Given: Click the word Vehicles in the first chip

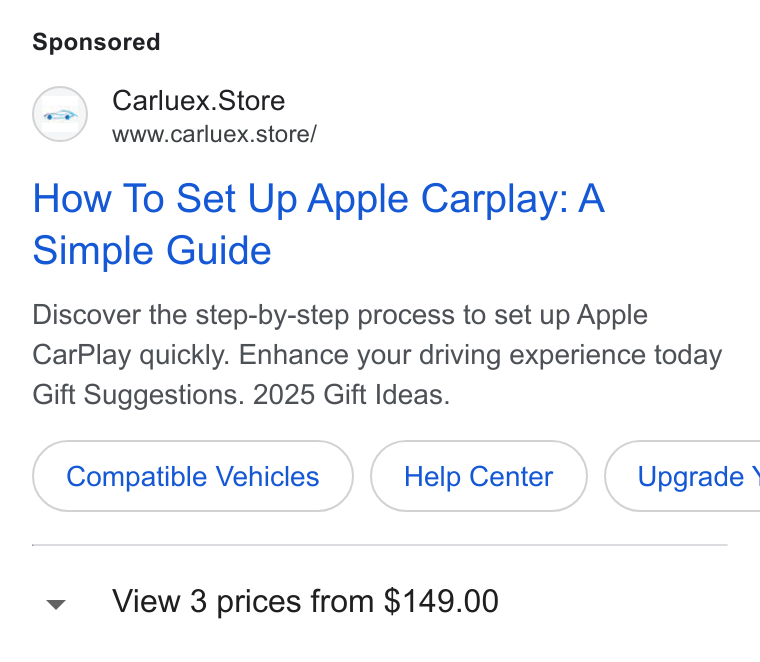Looking at the screenshot, I should point(268,476).
